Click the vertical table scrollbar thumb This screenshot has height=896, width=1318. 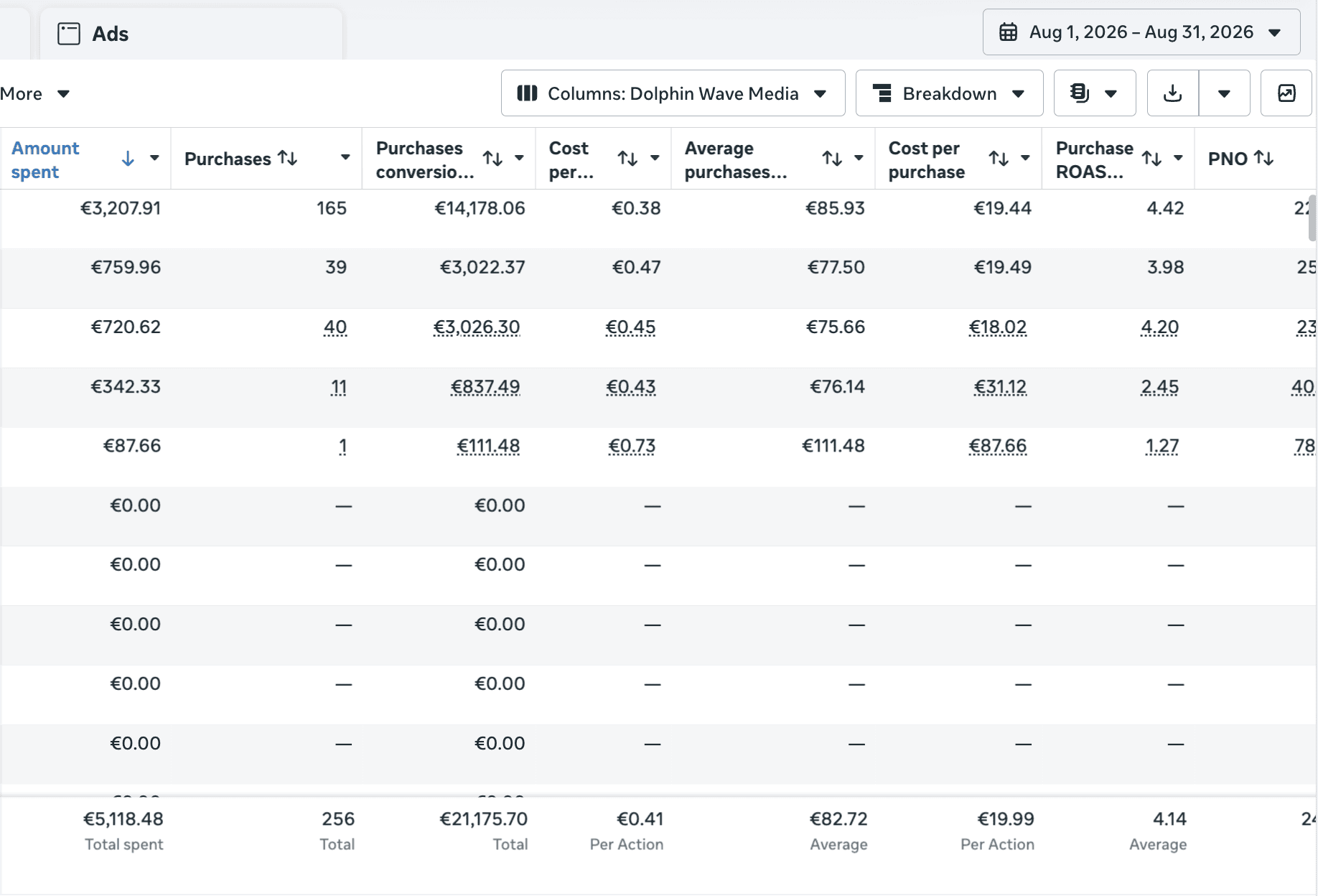[1312, 218]
